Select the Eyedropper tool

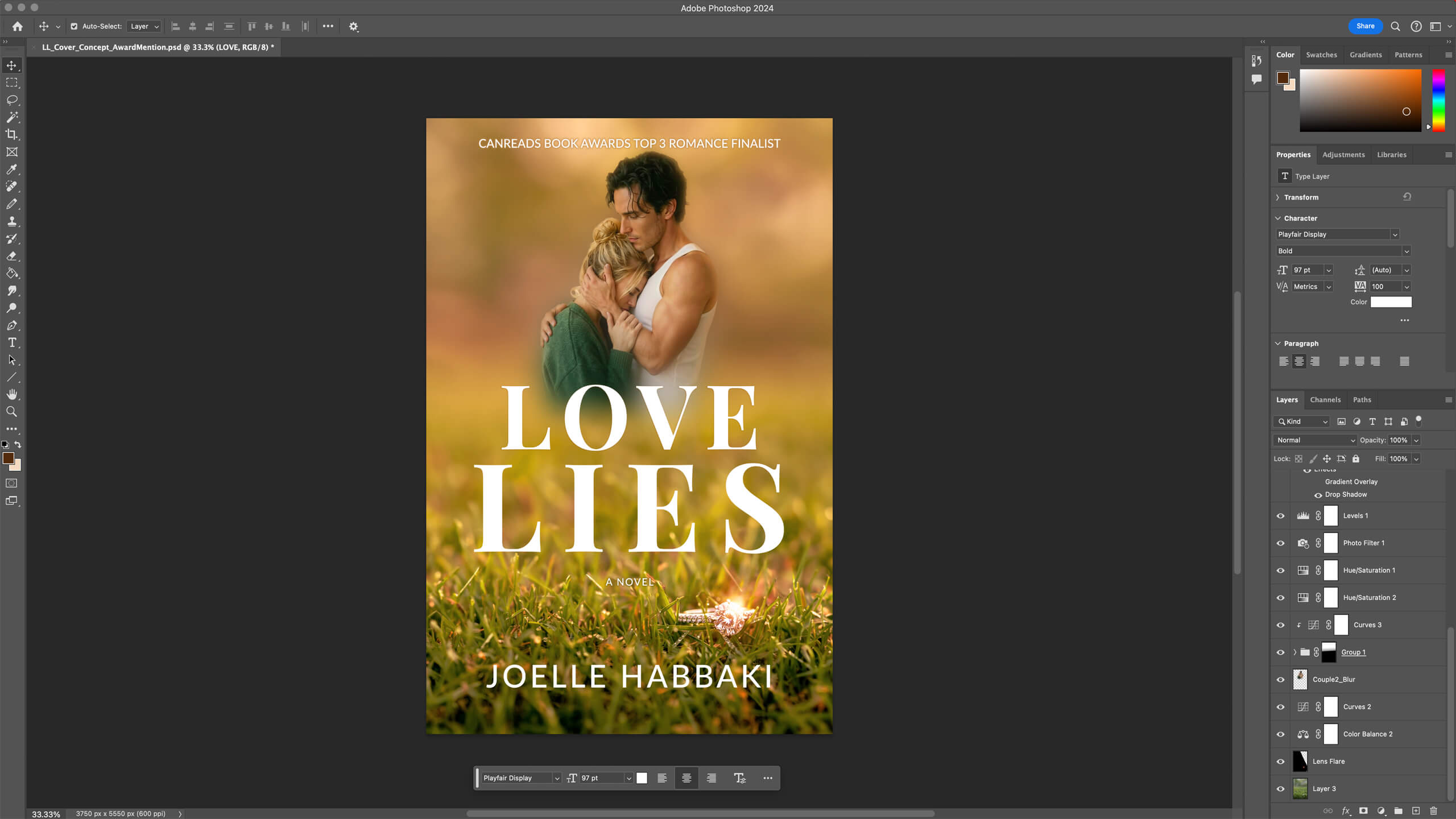pos(11,169)
